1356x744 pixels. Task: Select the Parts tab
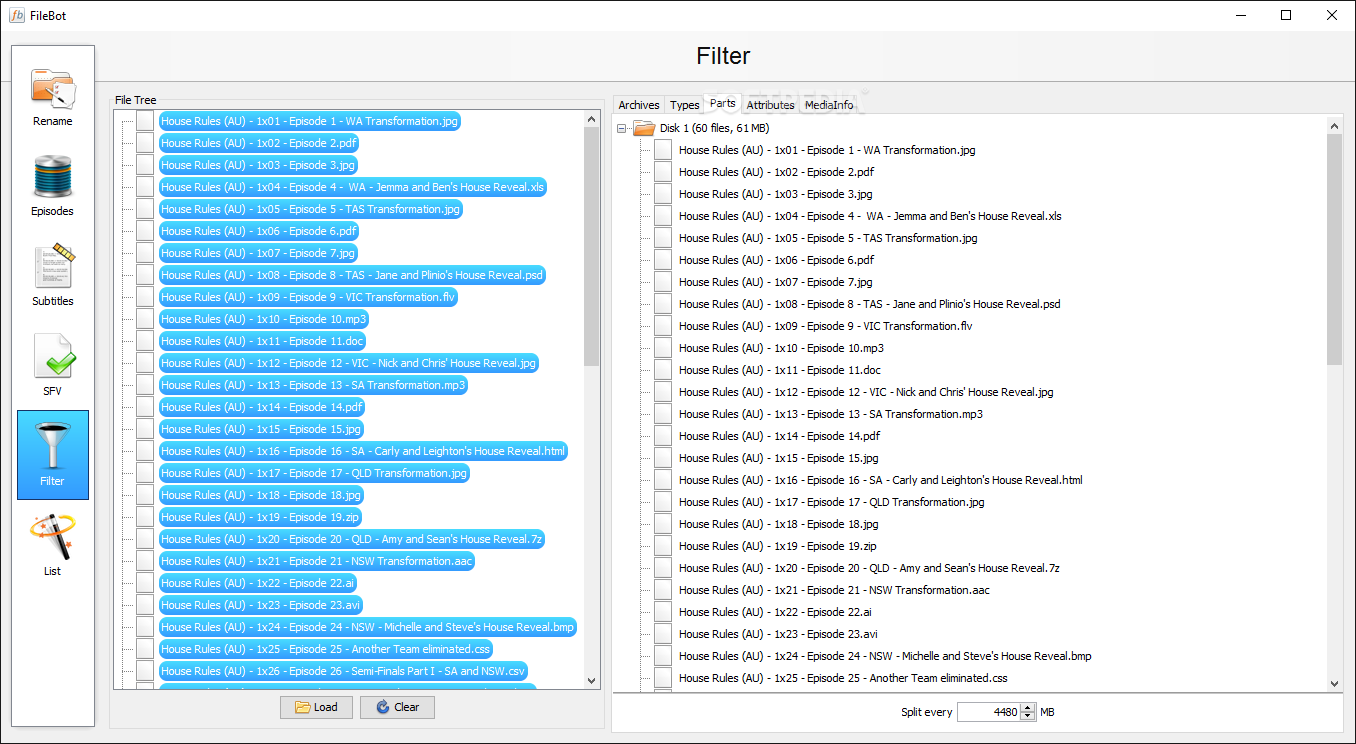[723, 103]
